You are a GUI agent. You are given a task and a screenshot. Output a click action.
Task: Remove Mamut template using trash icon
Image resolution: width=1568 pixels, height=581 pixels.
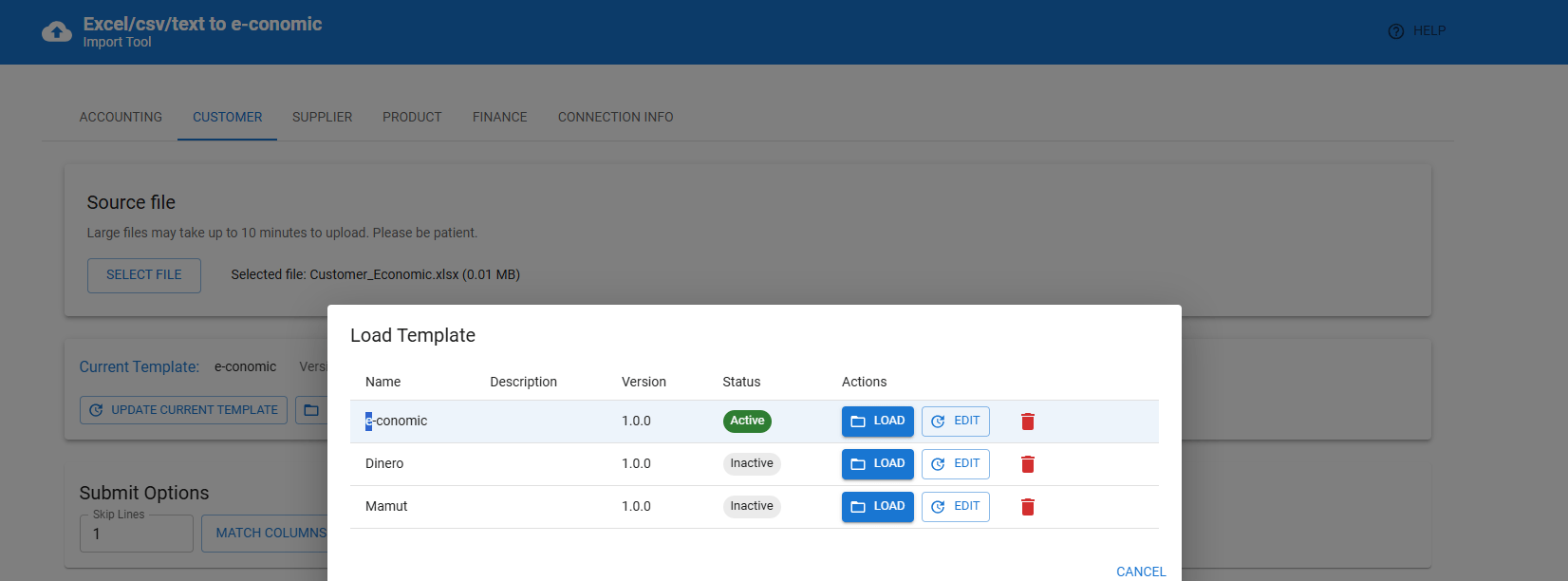(x=1027, y=507)
